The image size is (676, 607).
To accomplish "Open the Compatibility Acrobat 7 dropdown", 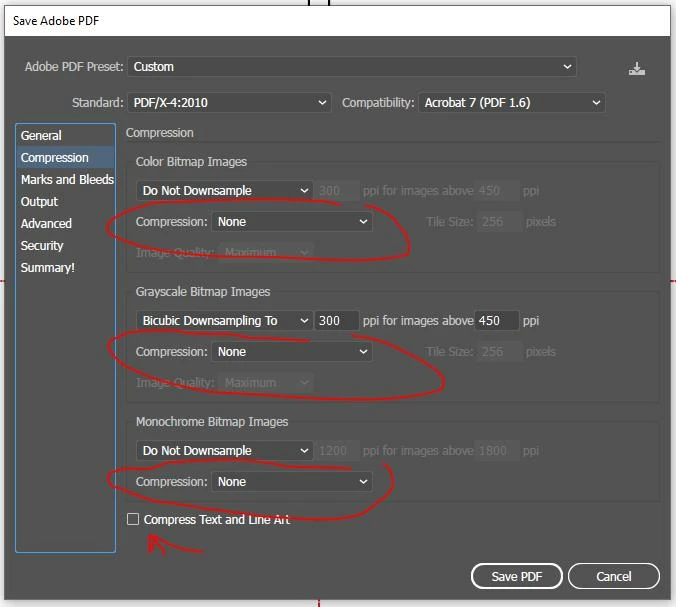I will tap(512, 103).
